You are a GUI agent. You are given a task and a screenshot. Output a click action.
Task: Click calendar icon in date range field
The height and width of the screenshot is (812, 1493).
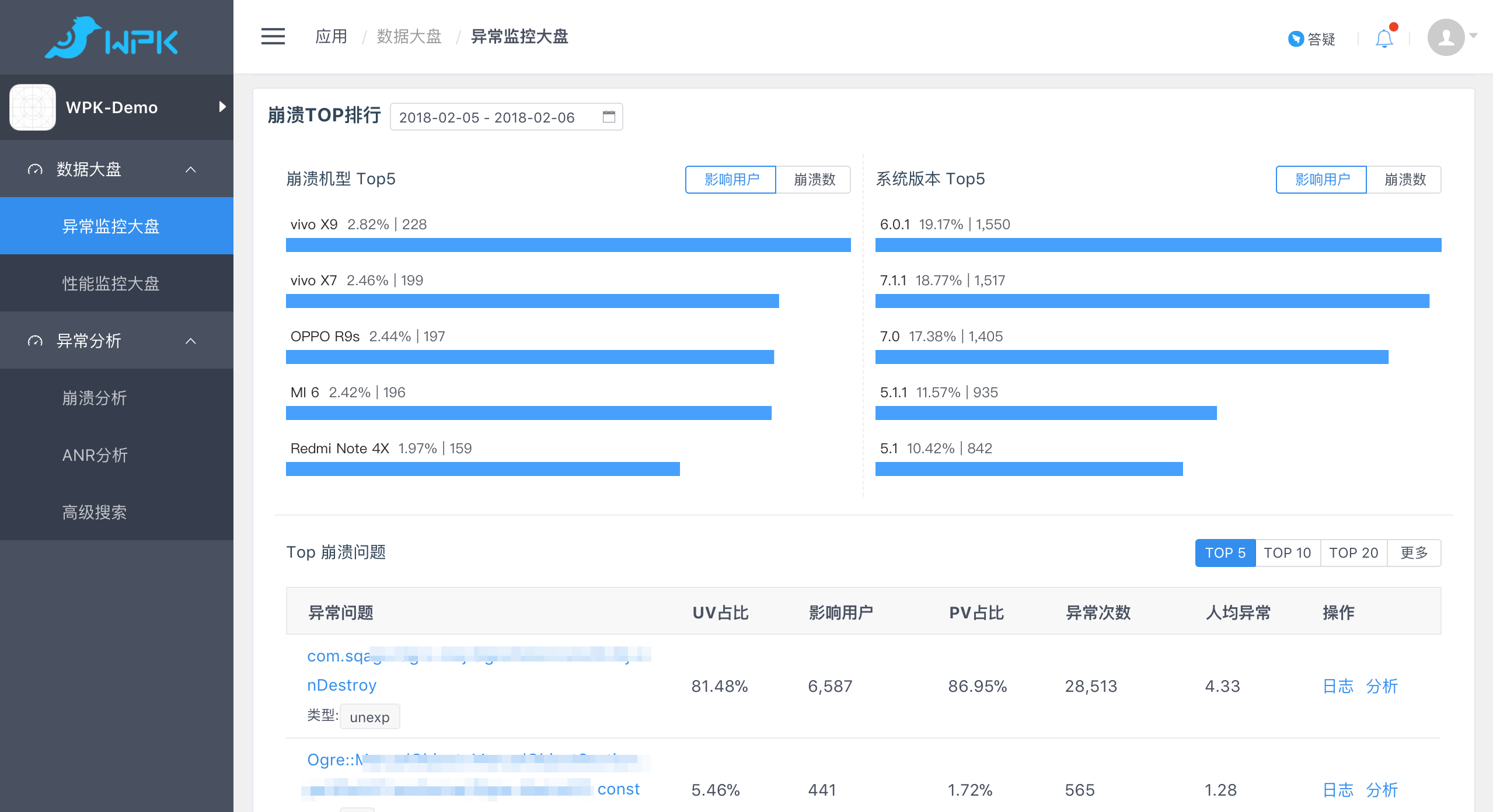pos(609,117)
